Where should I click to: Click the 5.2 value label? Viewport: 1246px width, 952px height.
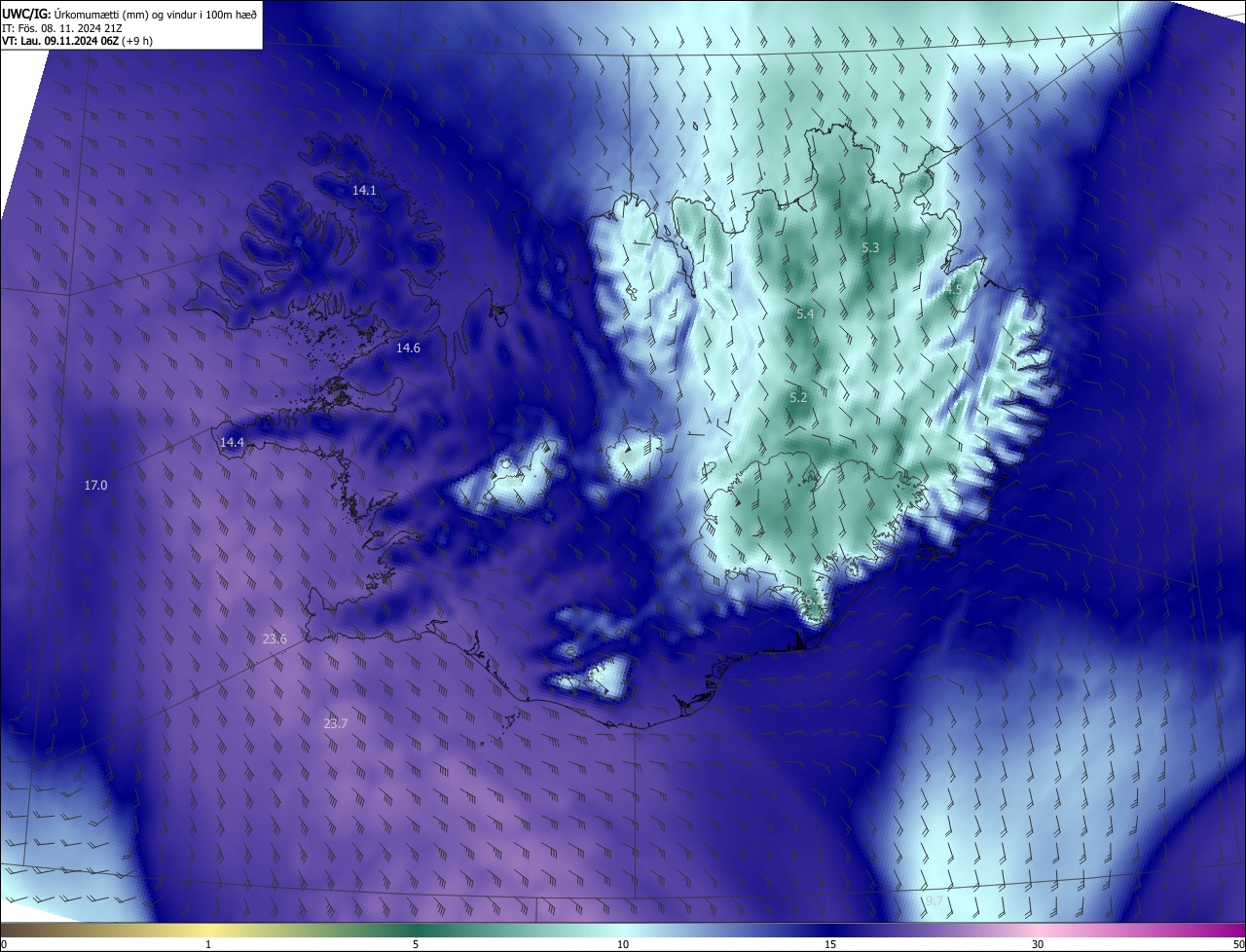(798, 398)
